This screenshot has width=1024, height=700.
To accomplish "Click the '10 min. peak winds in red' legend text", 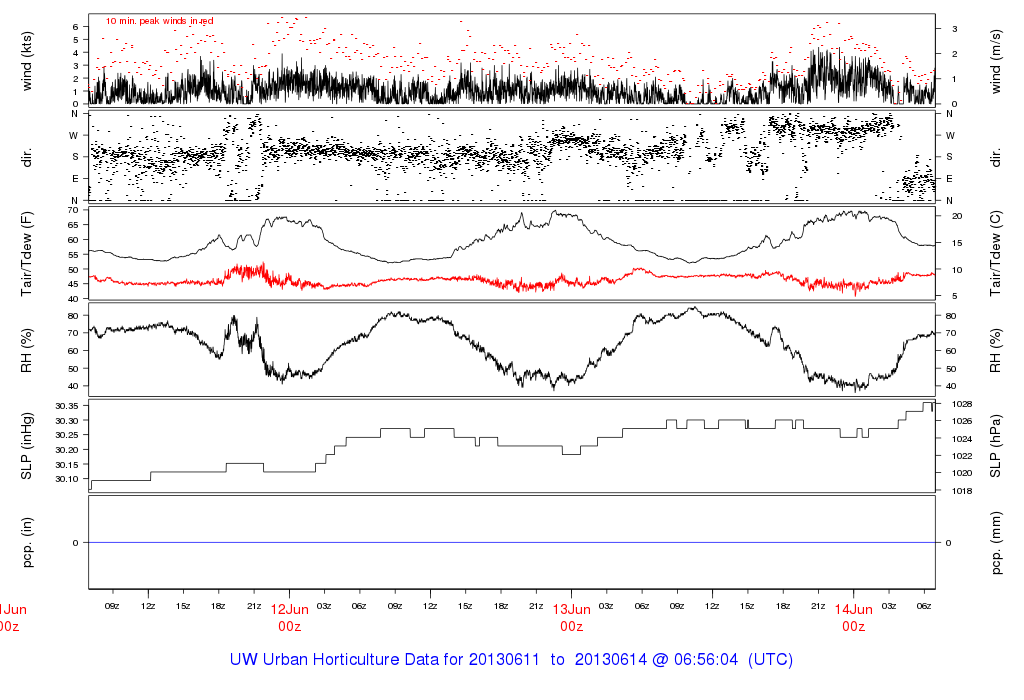I will click(160, 21).
